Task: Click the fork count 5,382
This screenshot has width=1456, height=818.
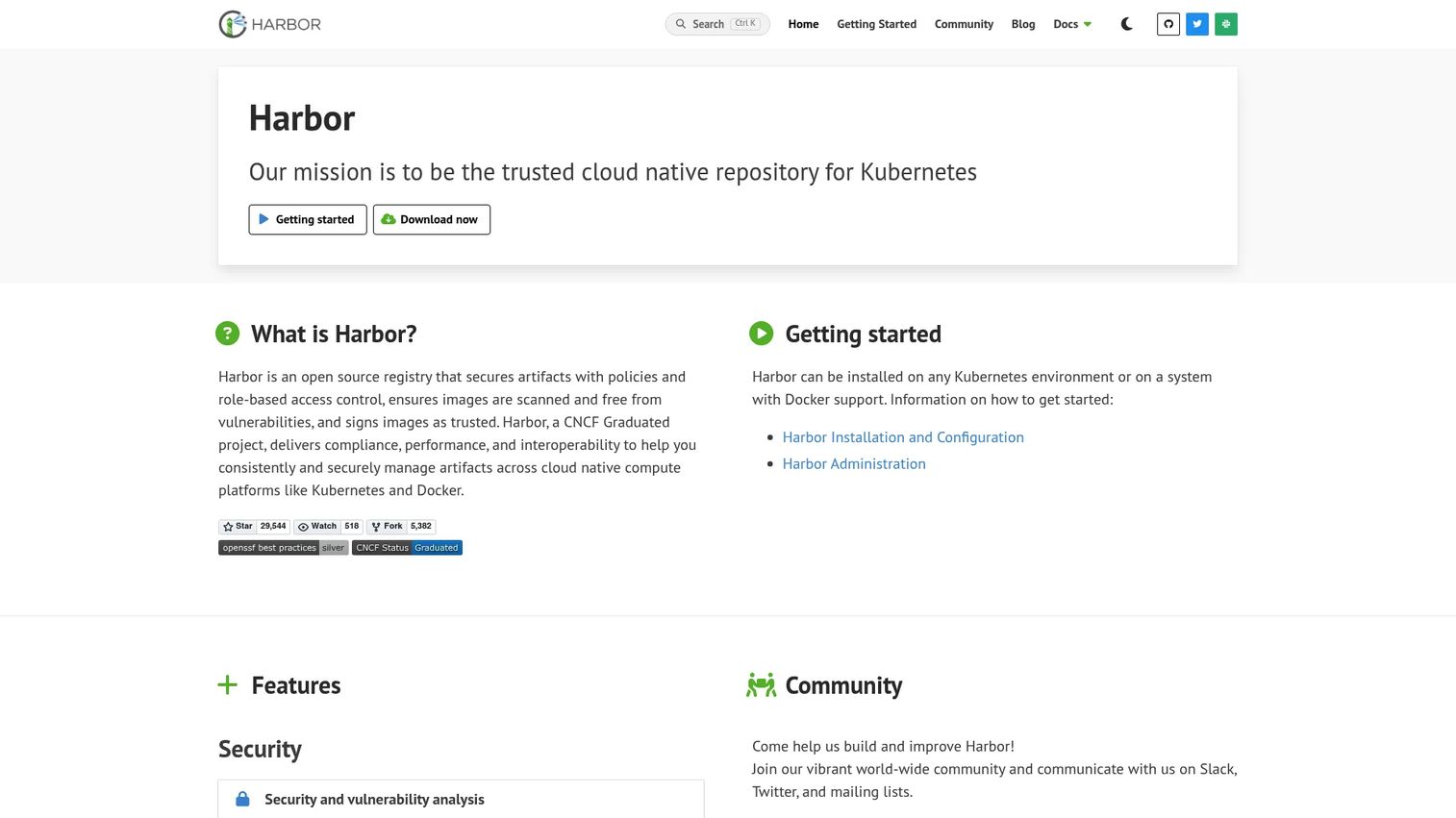Action: tap(421, 527)
